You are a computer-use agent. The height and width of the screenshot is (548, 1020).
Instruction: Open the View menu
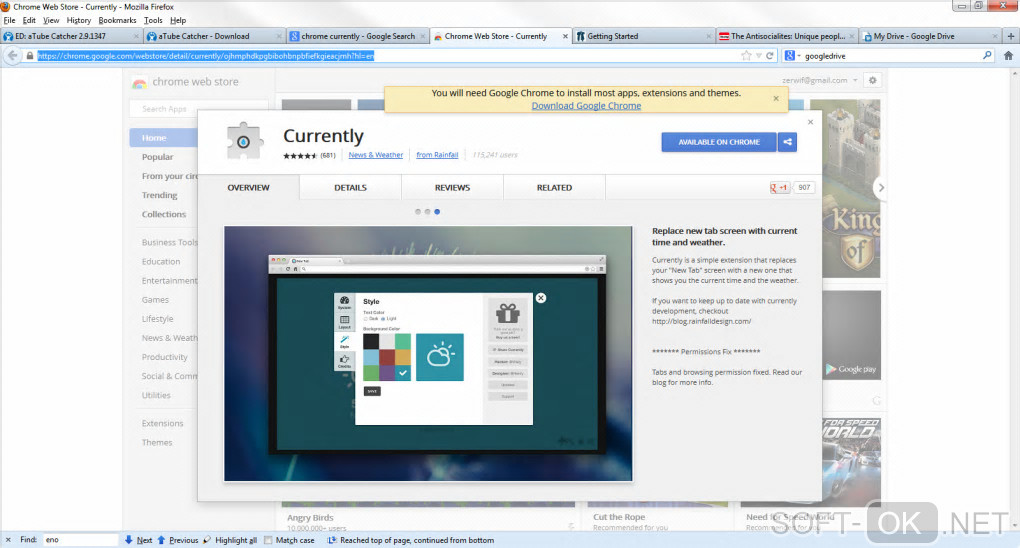[51, 20]
